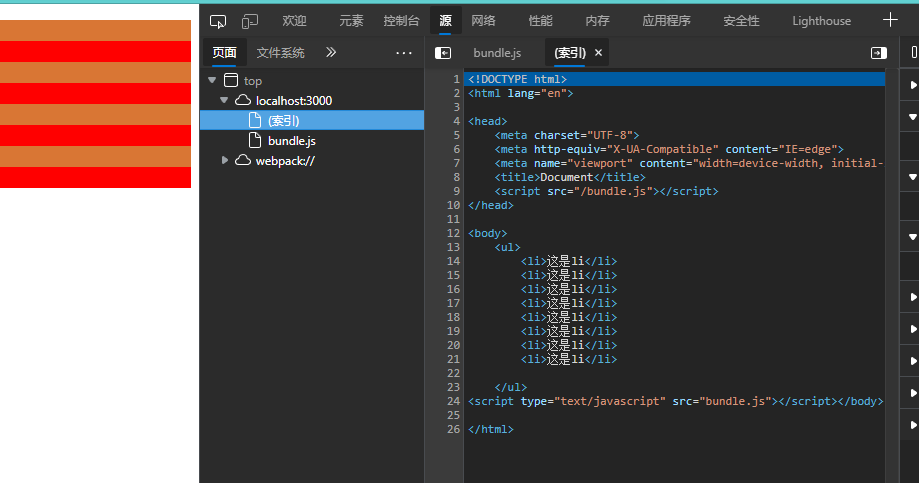Click the <li> on line 14
919x483 pixels.
point(569,261)
